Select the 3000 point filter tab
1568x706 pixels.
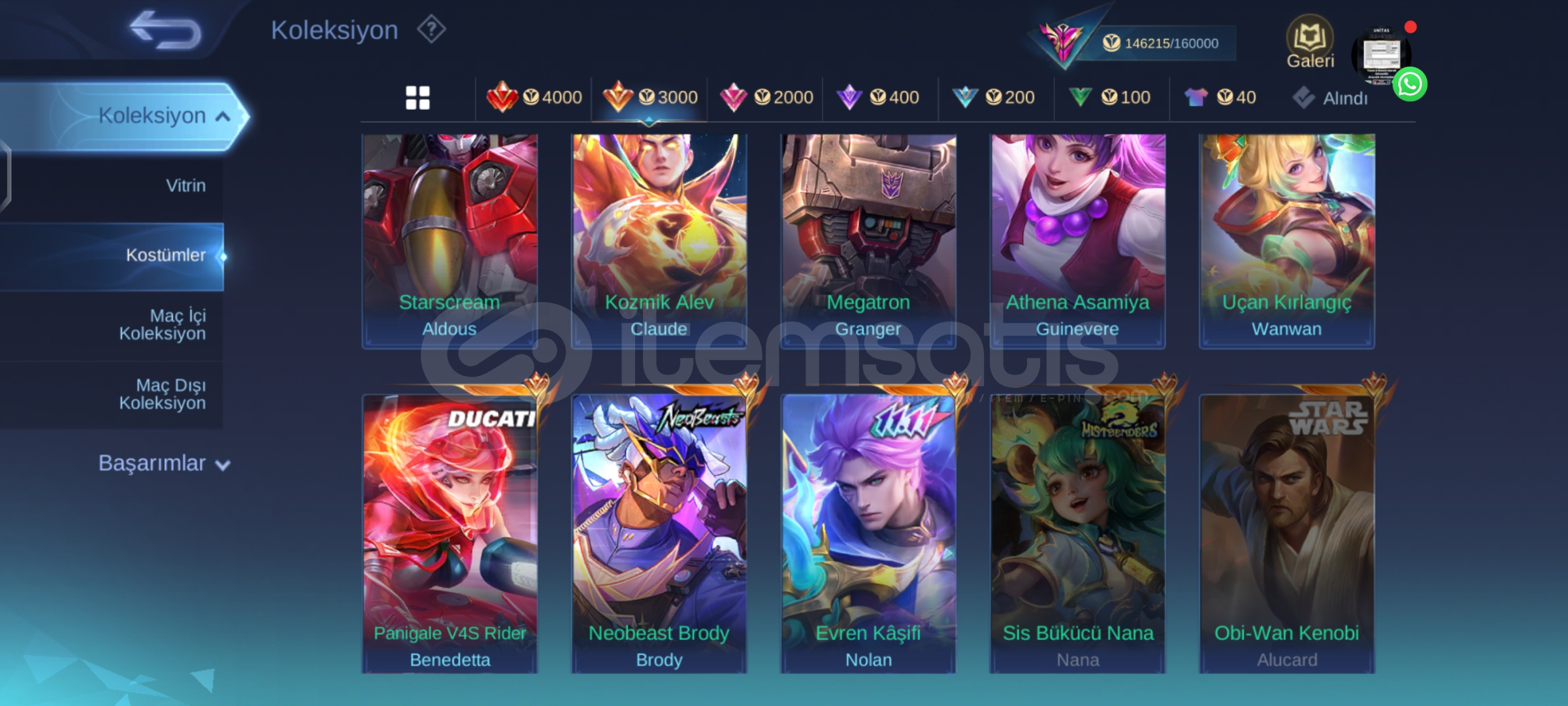(x=650, y=97)
